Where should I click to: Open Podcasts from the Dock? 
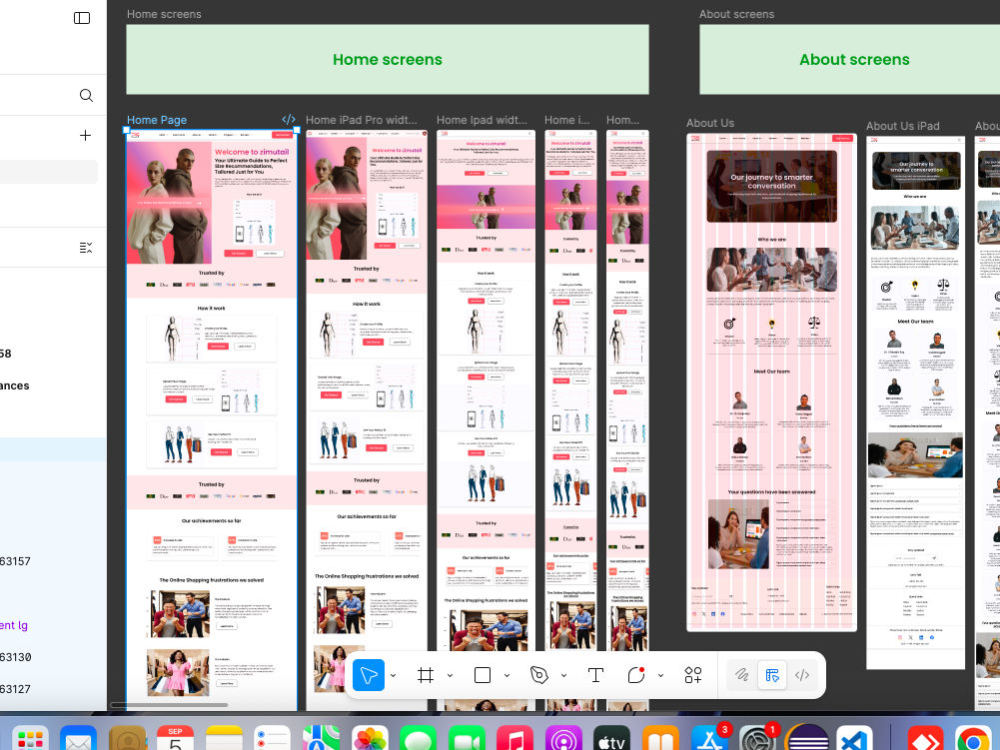point(564,740)
